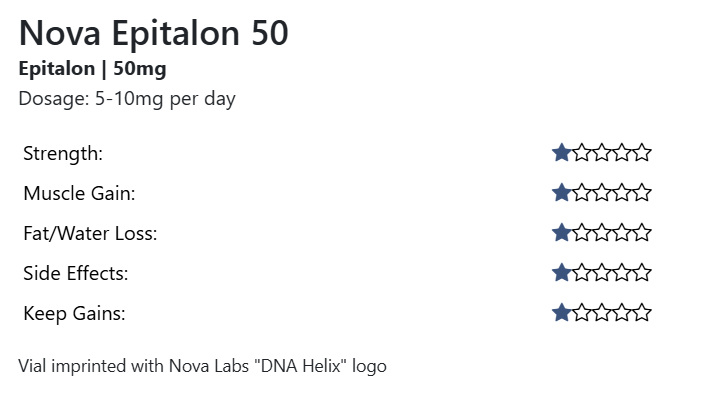Click the third star in Muscle Gain row

click(602, 193)
